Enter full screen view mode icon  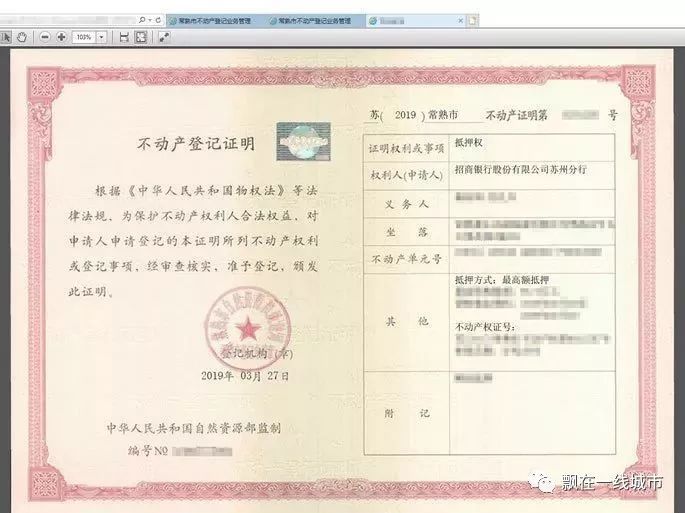tap(164, 37)
